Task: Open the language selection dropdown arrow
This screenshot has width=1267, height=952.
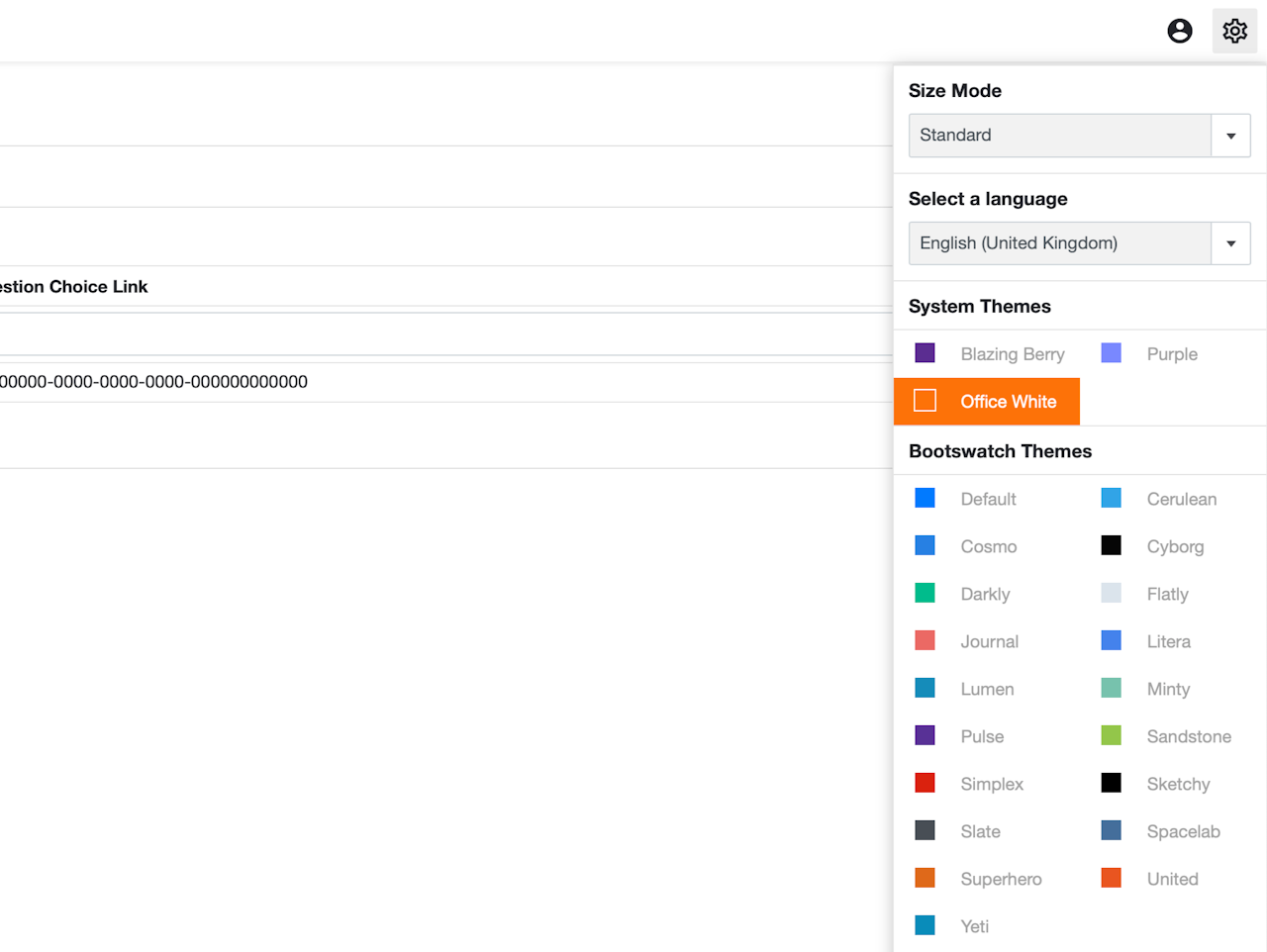Action: [1230, 243]
